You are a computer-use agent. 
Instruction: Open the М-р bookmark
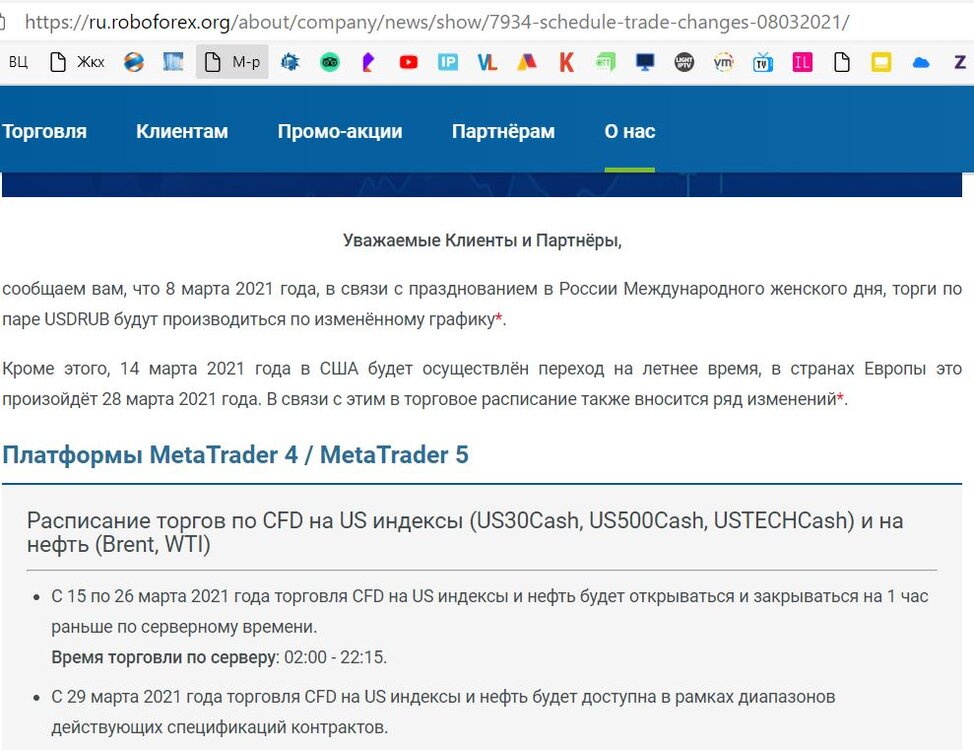(232, 62)
